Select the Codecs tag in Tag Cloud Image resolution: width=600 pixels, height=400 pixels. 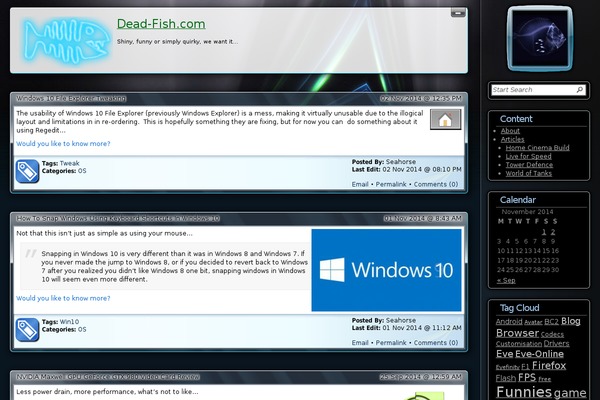(552, 335)
